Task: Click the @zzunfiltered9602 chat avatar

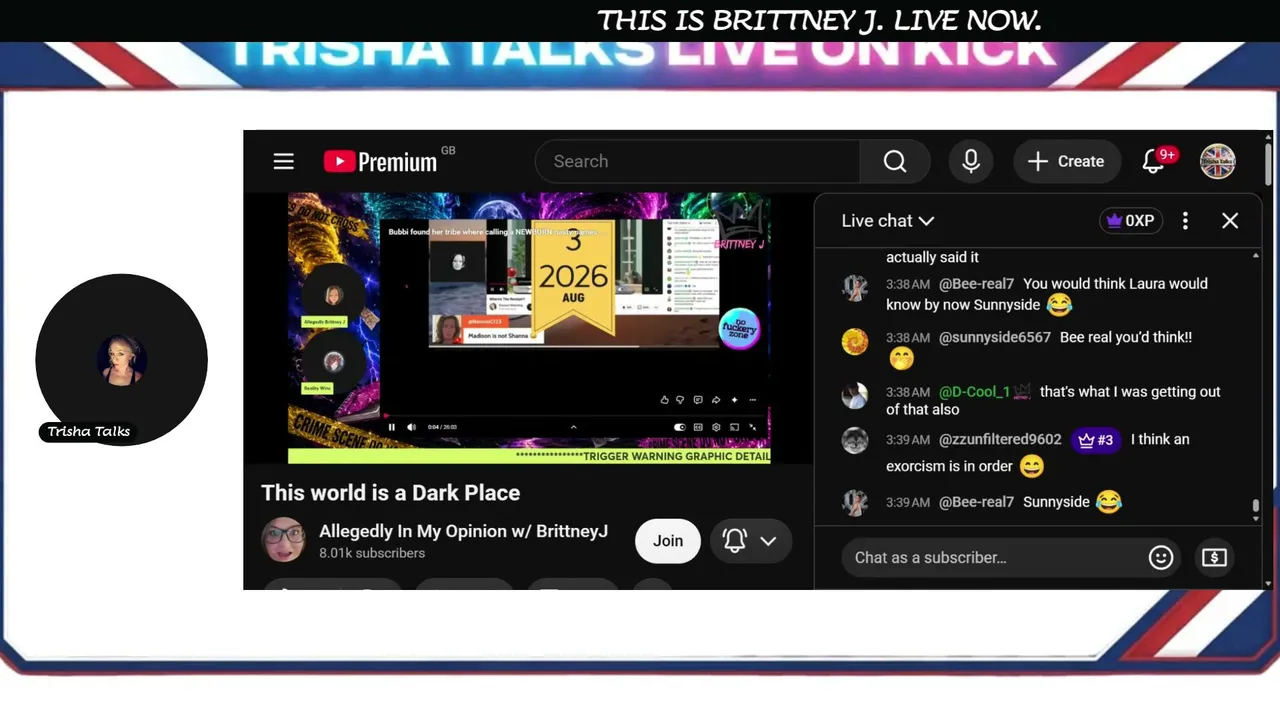Action: 855,441
